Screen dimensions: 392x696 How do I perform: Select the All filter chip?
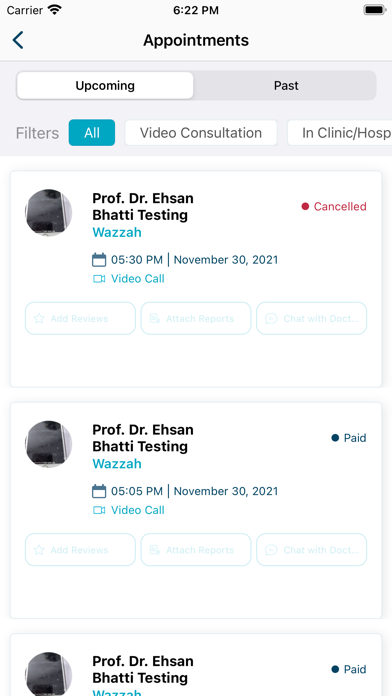[92, 133]
